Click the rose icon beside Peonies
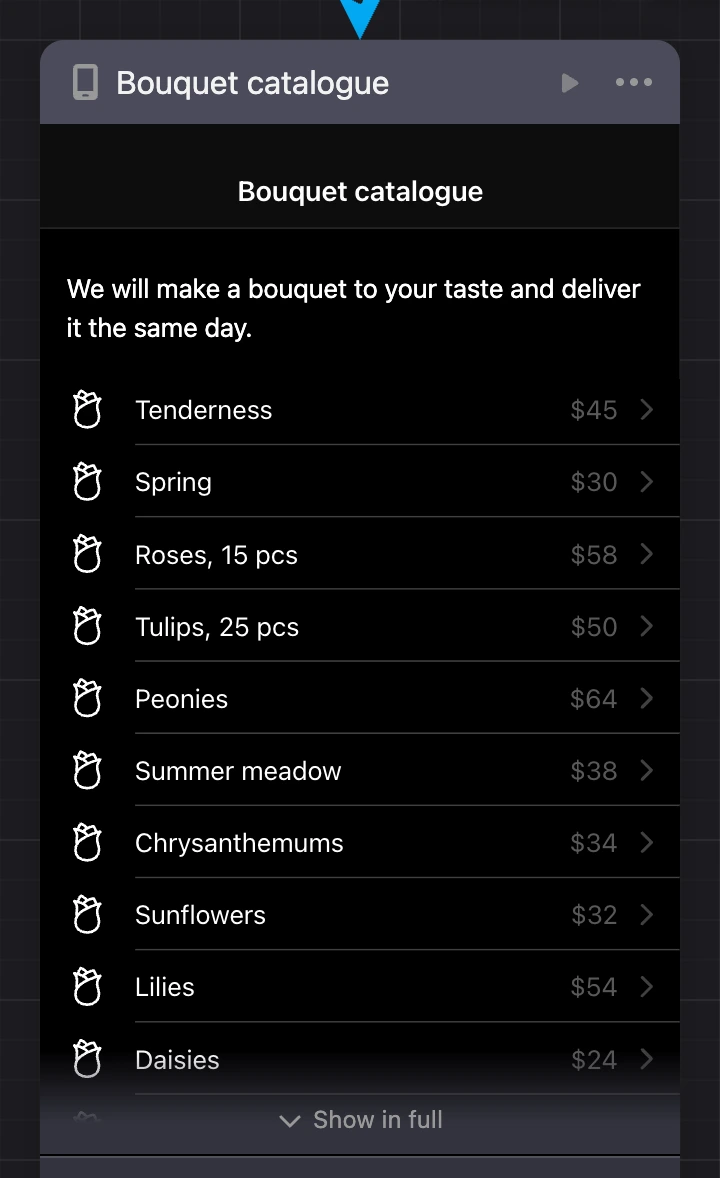The height and width of the screenshot is (1178, 720). tap(87, 698)
